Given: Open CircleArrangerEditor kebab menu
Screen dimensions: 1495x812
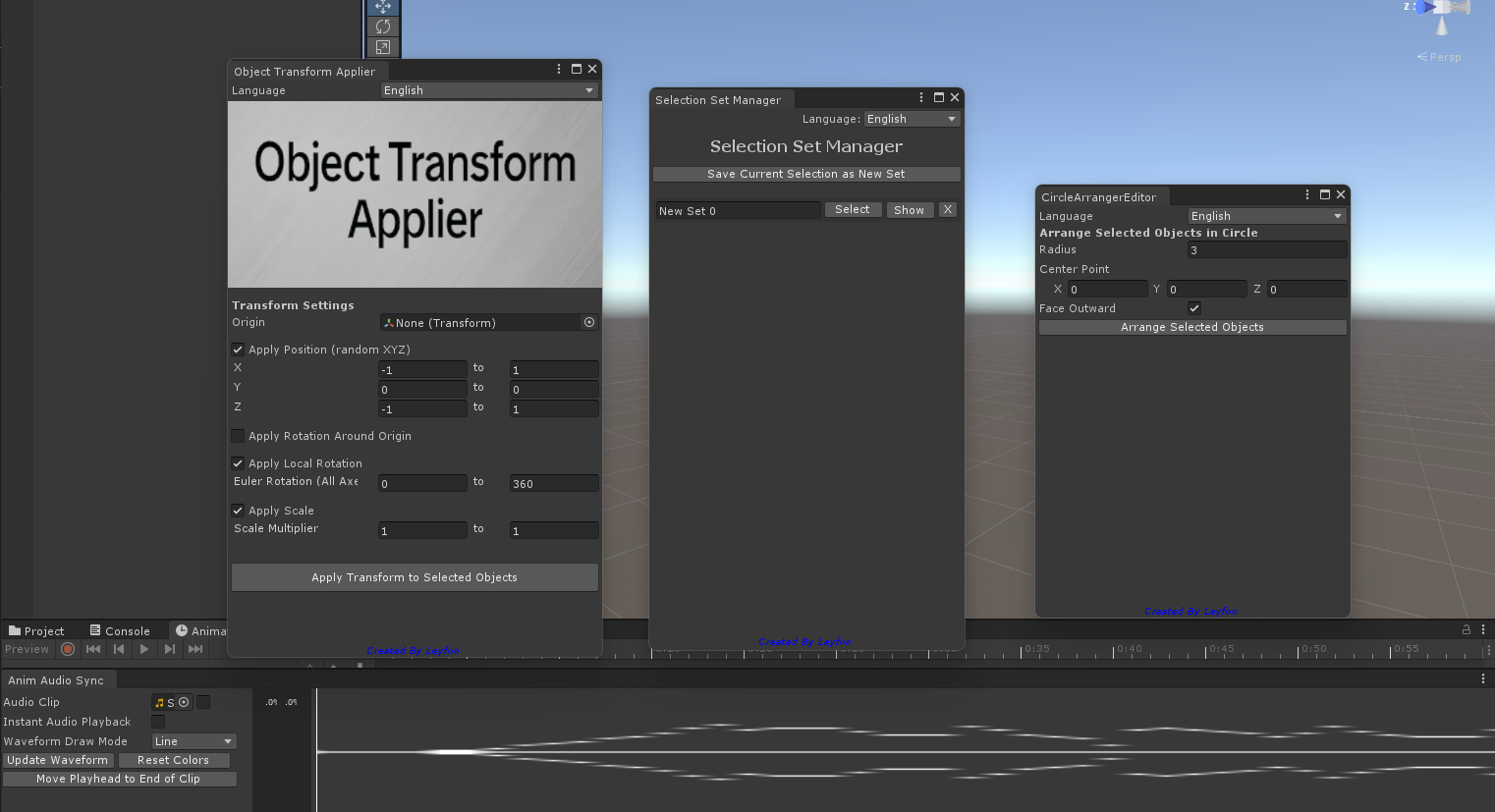Looking at the screenshot, I should 1307,194.
